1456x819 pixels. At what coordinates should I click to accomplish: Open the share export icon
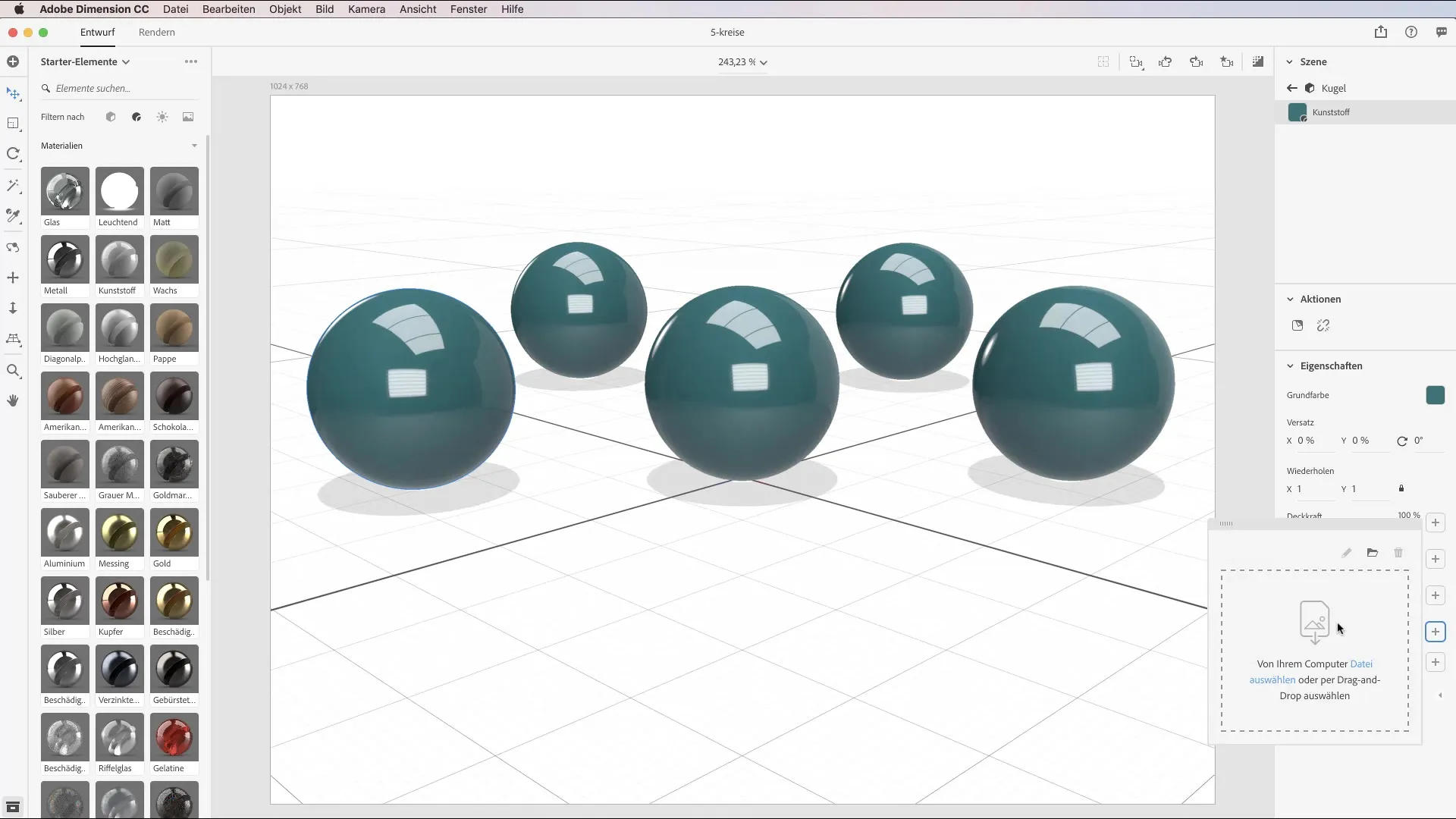pyautogui.click(x=1380, y=32)
